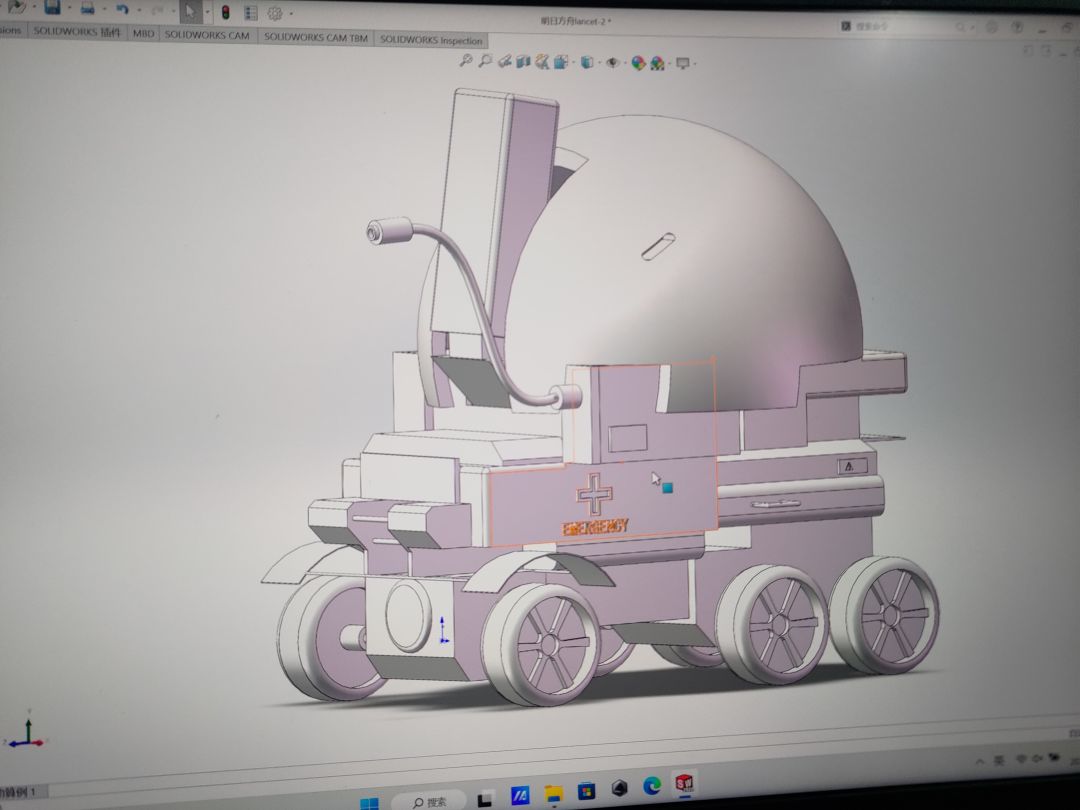Click the Undo arrow icon

click(122, 10)
